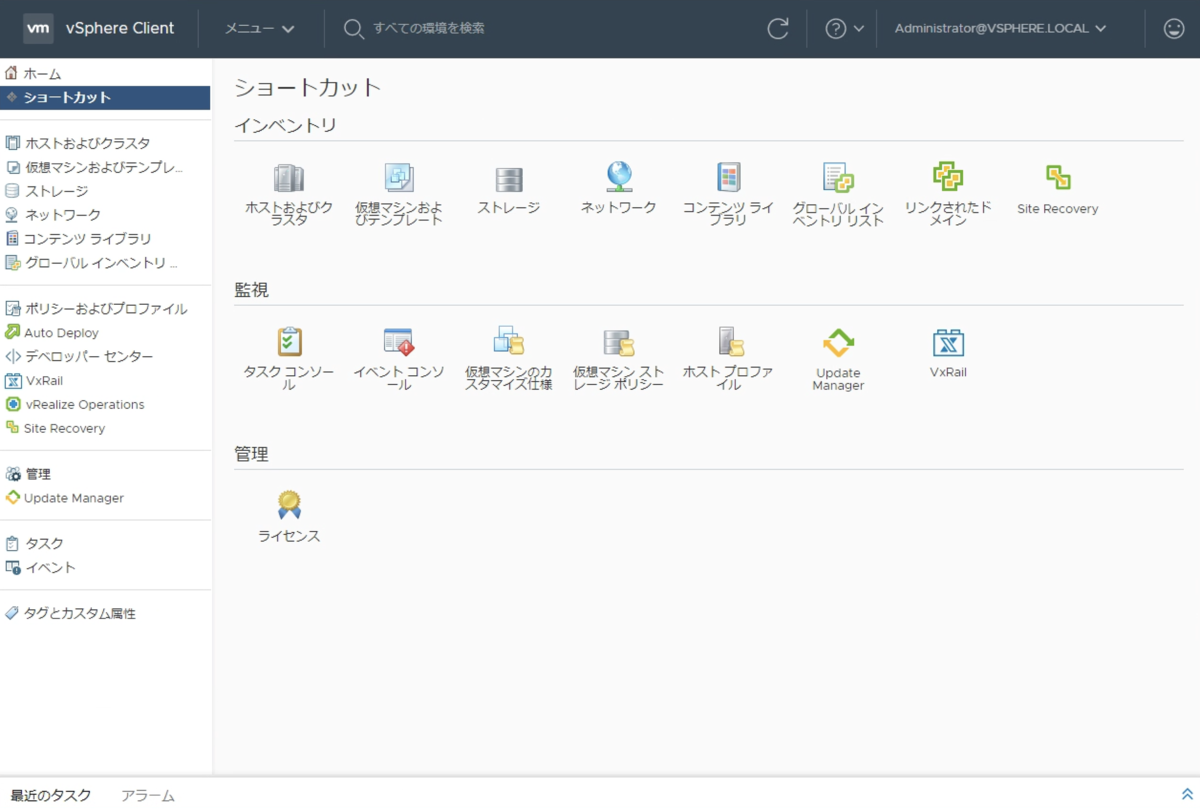Viewport: 1200px width, 809px height.
Task: Open 仮想マシン ストレージ ポリシー shortcut icon
Action: tap(619, 342)
